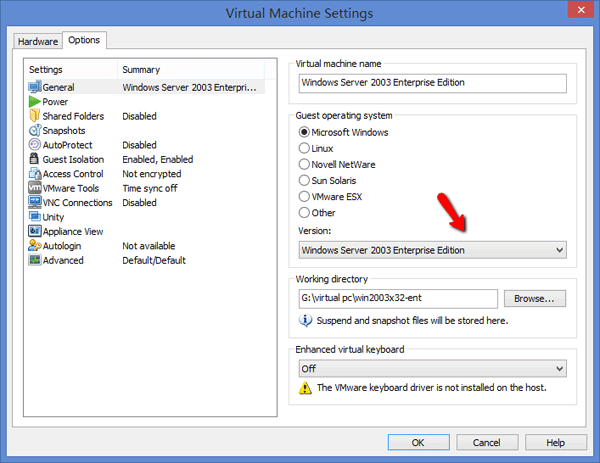Select the Guest Isolation lock icon
This screenshot has width=600, height=463.
35,159
